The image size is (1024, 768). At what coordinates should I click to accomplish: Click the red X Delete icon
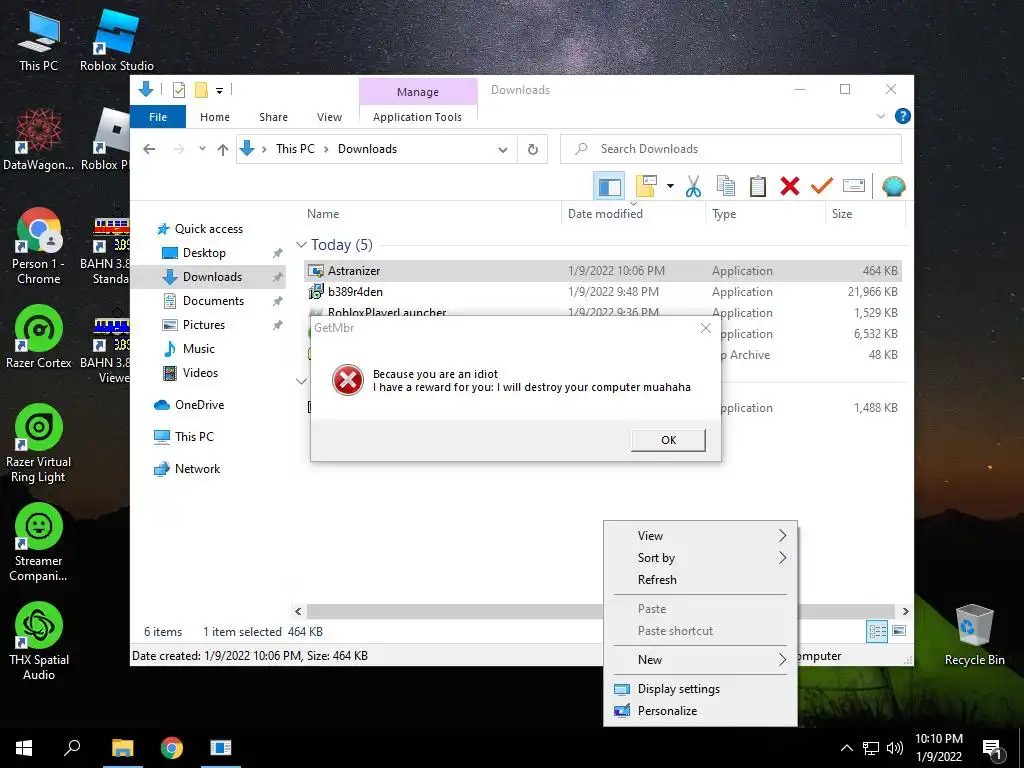pyautogui.click(x=790, y=187)
